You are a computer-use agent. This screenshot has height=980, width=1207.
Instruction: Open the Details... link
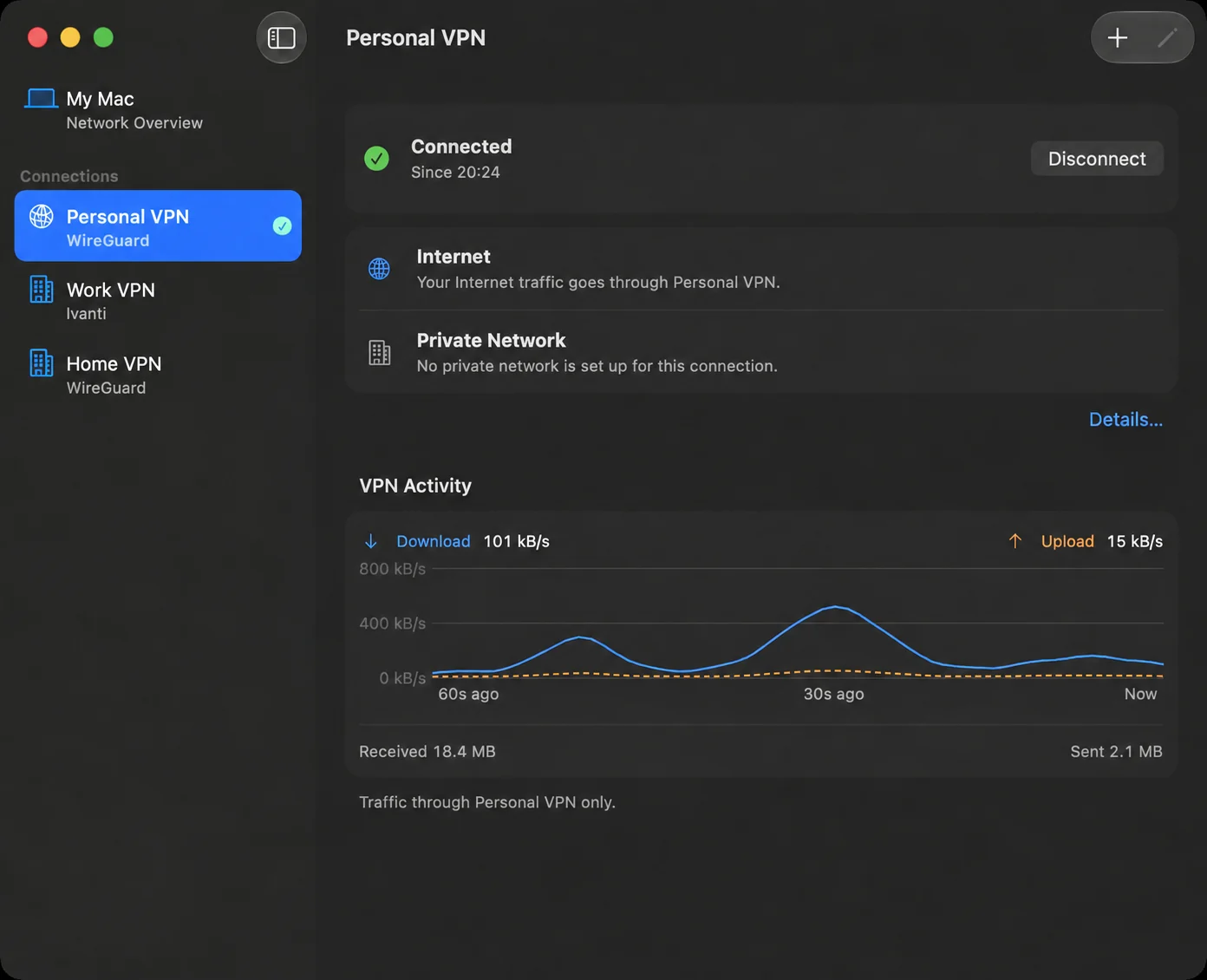point(1125,420)
